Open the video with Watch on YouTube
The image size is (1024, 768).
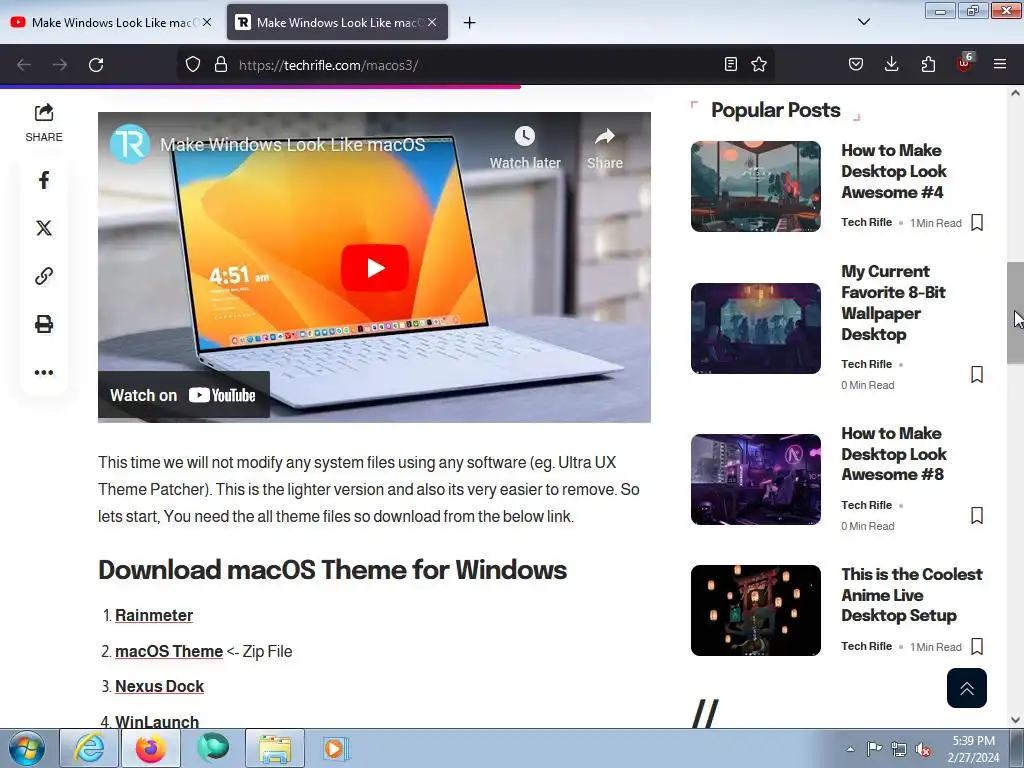[184, 395]
